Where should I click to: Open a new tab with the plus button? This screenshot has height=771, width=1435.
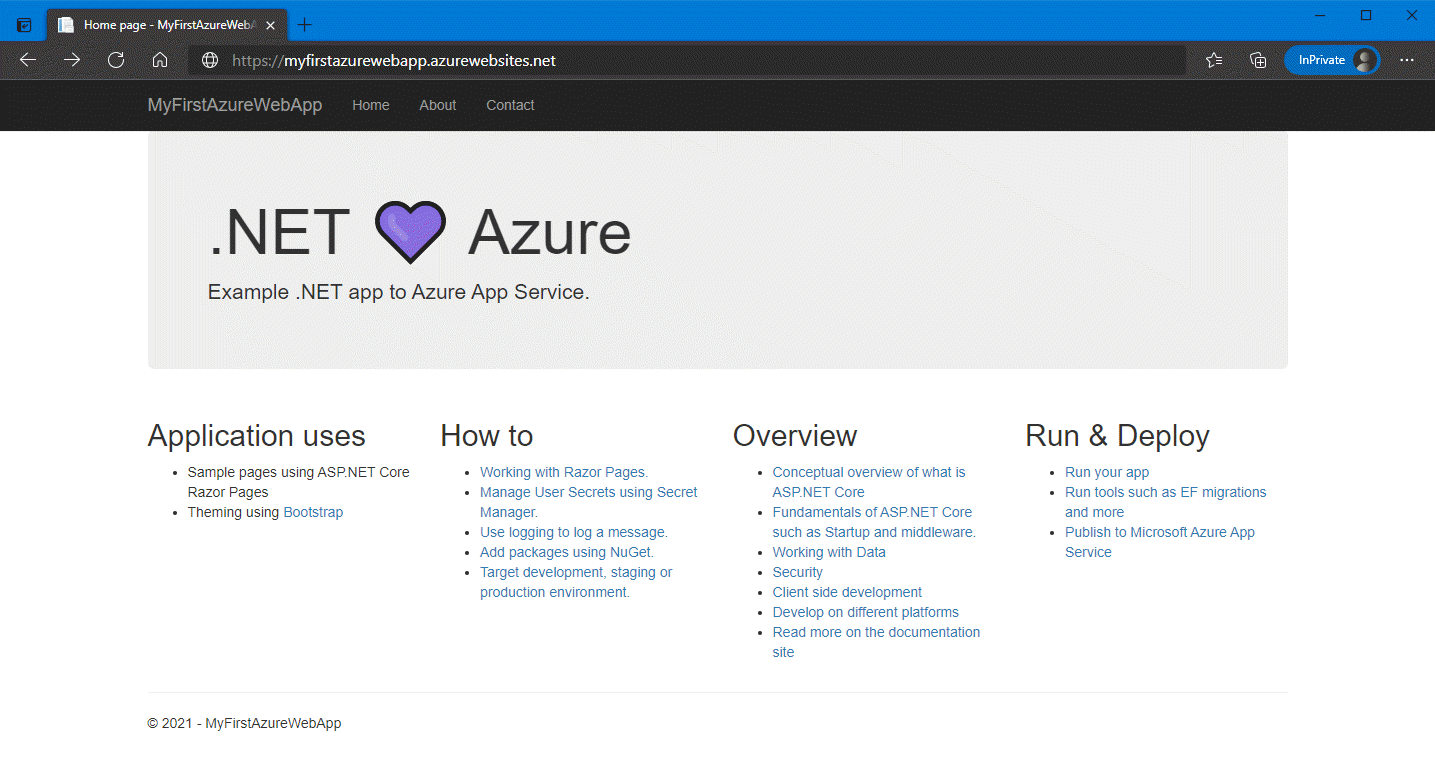coord(304,24)
